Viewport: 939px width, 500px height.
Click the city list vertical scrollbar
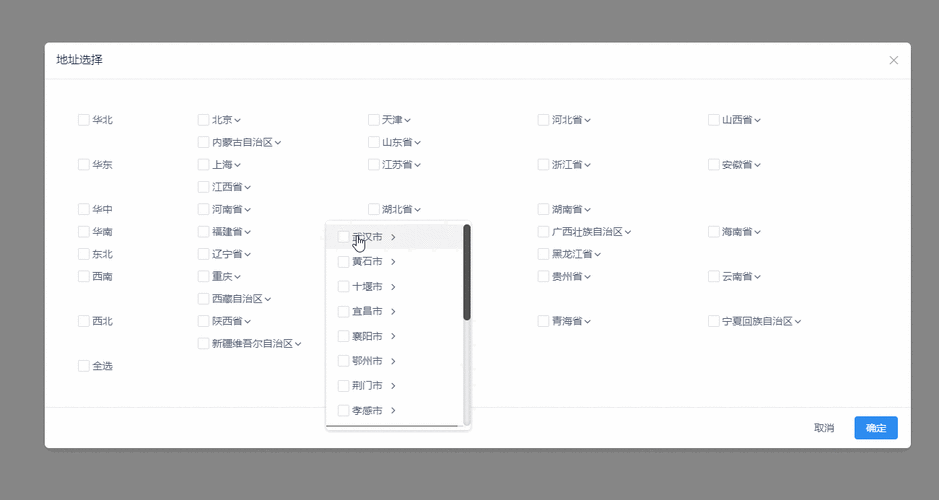click(467, 272)
